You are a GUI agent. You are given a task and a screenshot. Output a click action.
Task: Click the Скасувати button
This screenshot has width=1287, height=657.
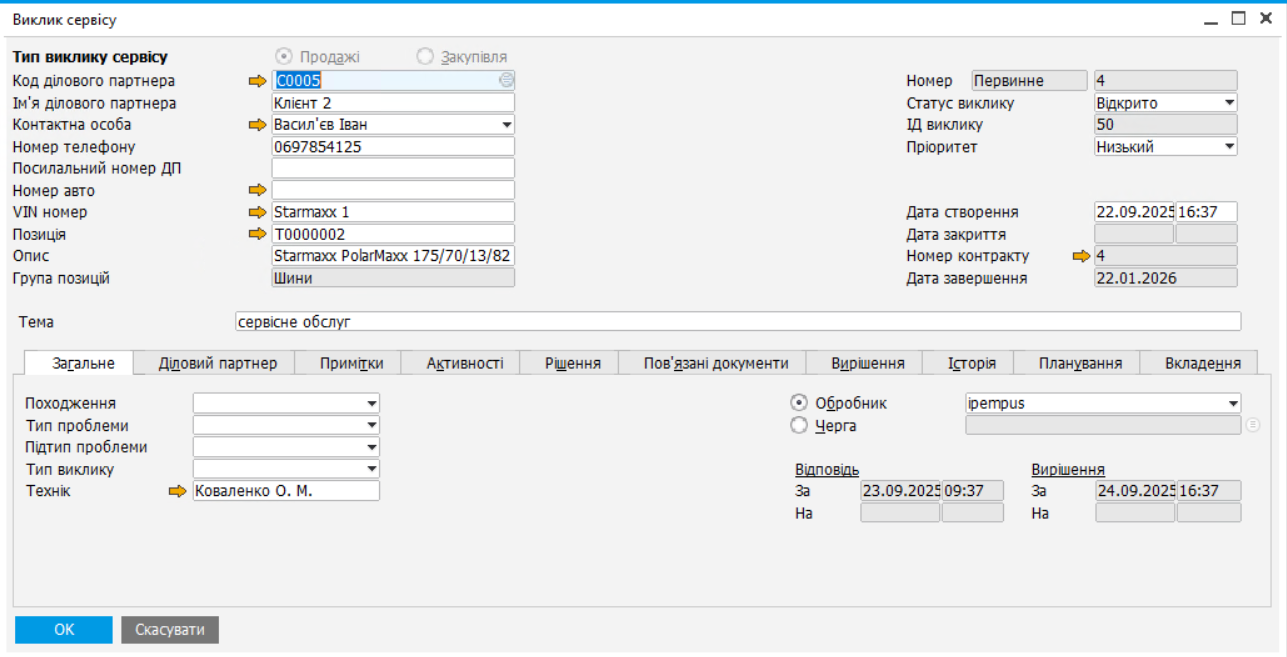[170, 630]
